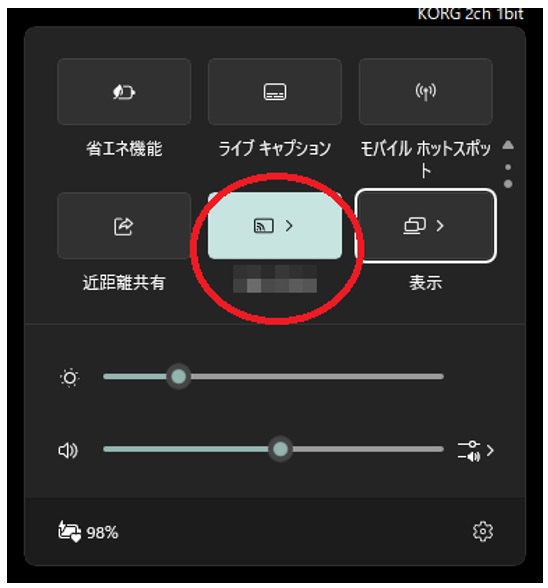Open battery status showing 98%
This screenshot has height=588, width=548.
[88, 532]
